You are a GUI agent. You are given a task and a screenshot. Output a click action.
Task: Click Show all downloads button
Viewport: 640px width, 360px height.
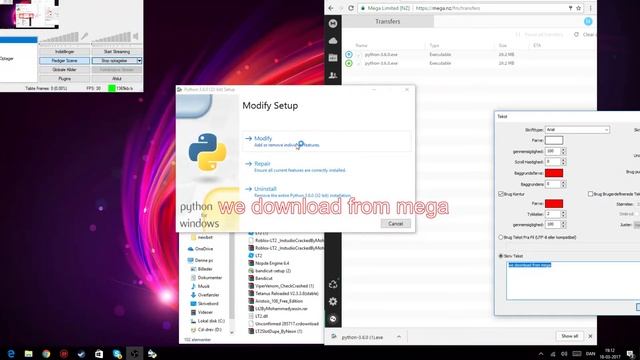pos(569,336)
